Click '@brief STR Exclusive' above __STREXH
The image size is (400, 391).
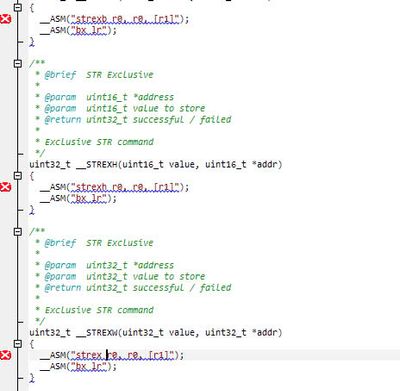tap(99, 75)
